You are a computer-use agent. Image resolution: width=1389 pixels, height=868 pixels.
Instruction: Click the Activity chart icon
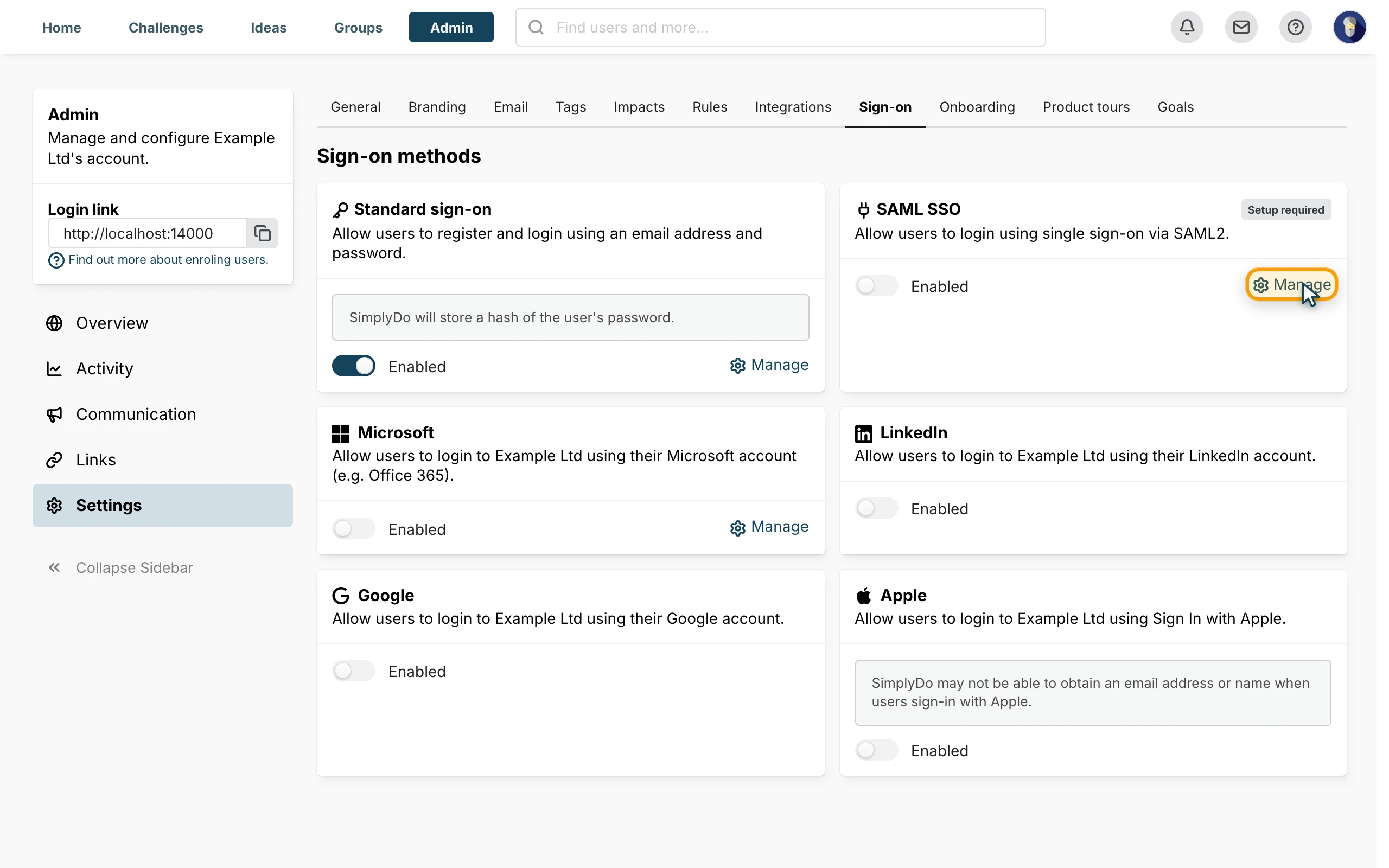(x=54, y=368)
